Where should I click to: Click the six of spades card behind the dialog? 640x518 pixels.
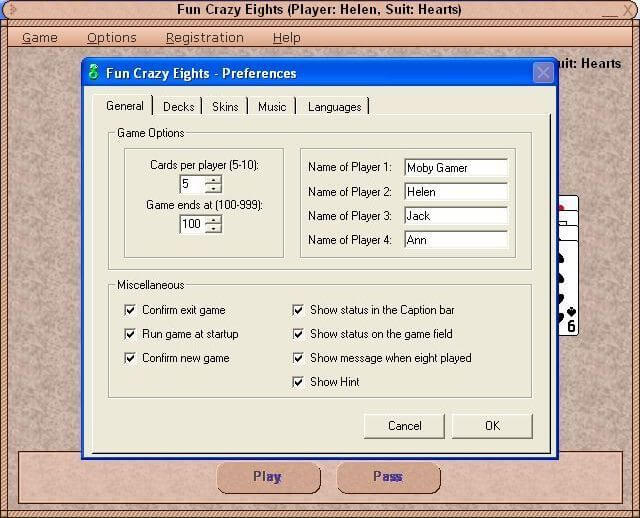point(568,288)
